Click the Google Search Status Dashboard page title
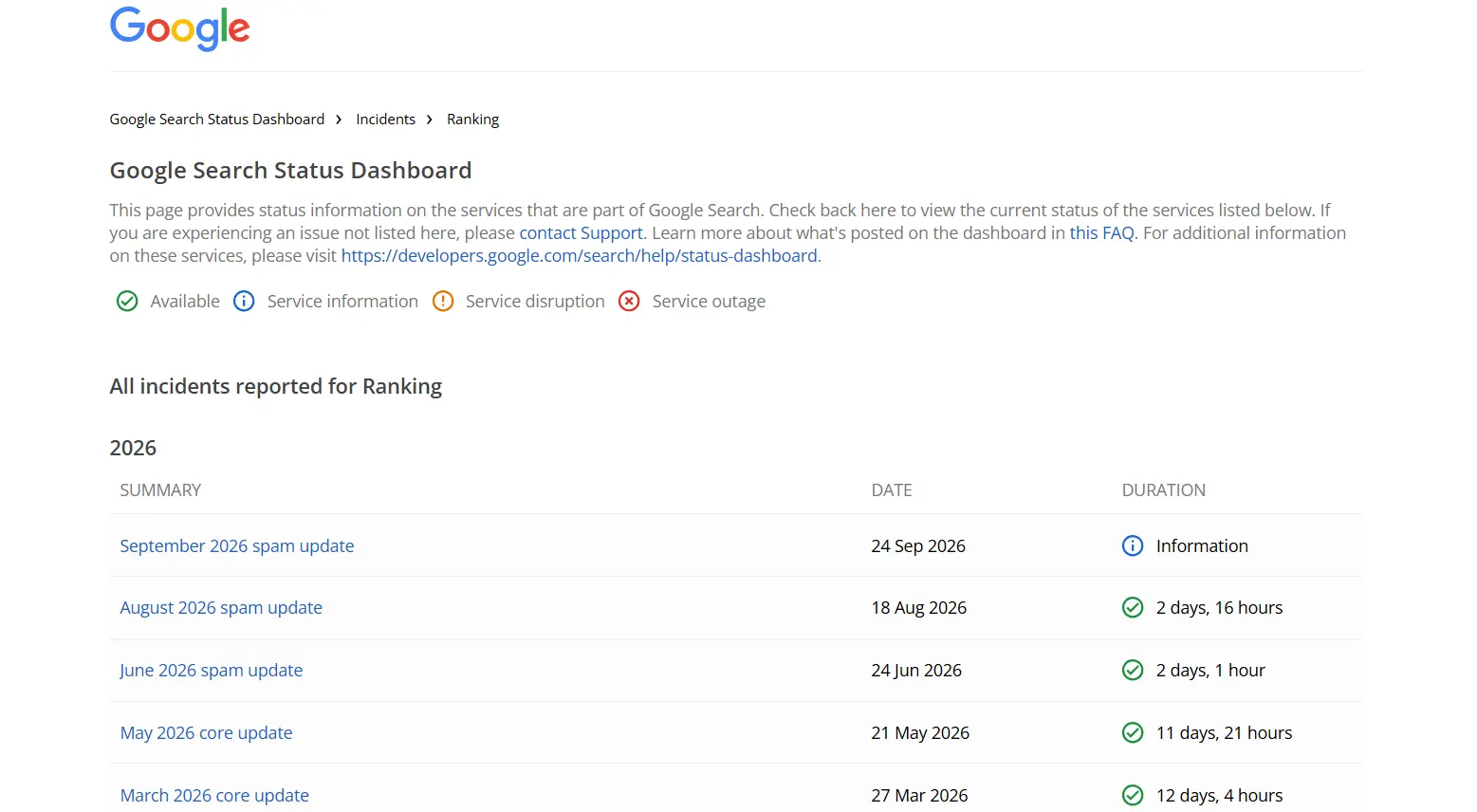1477x812 pixels. coord(290,171)
